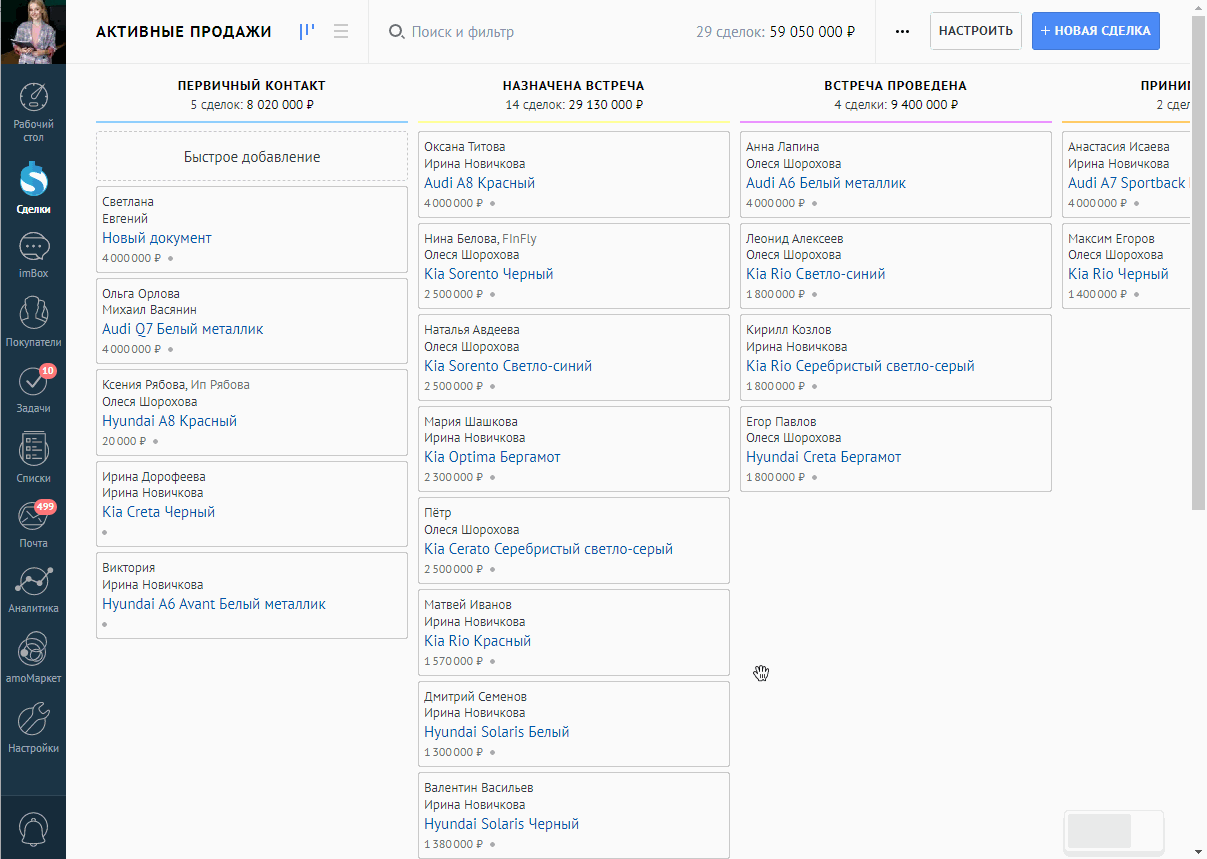Click the Быстрое добавление box
This screenshot has height=859, width=1207.
tap(252, 157)
